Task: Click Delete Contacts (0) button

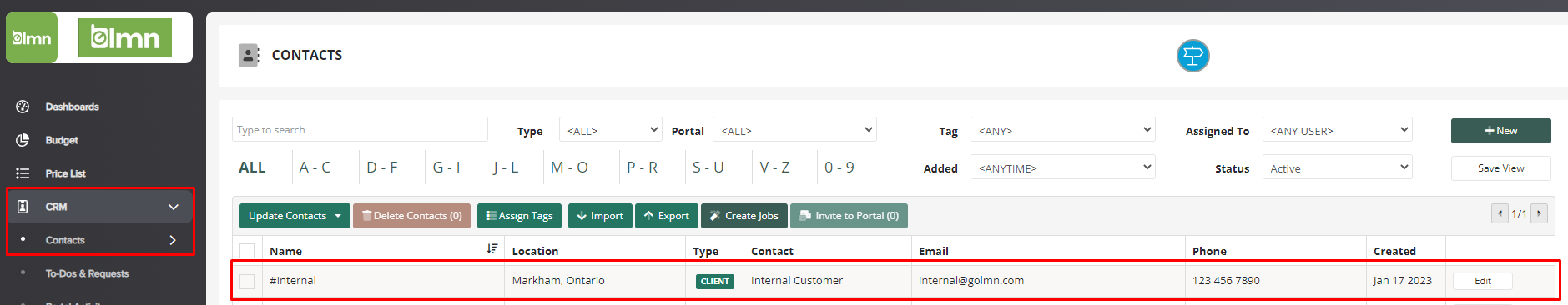Action: 411,216
